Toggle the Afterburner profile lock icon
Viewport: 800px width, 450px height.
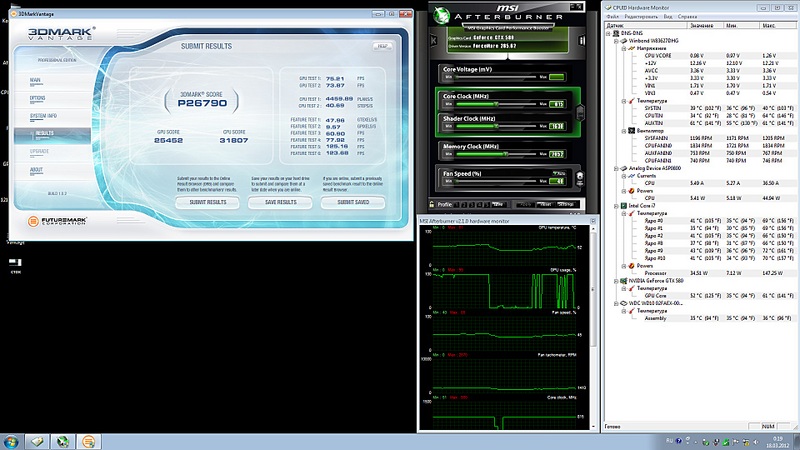pyautogui.click(x=432, y=205)
